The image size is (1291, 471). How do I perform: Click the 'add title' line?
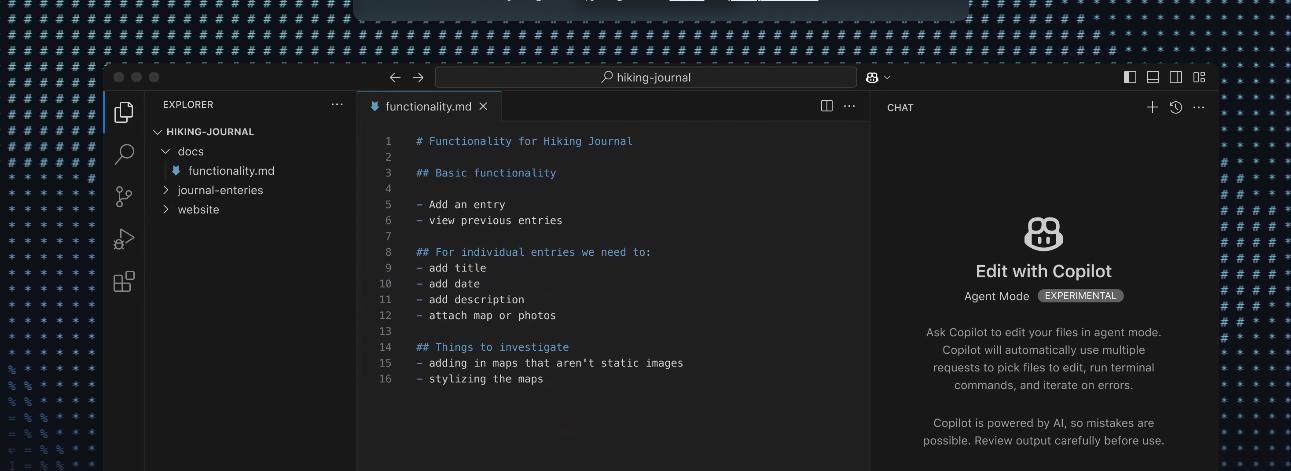coord(451,268)
